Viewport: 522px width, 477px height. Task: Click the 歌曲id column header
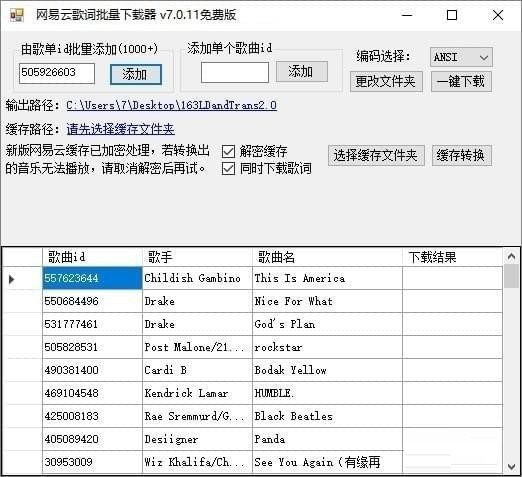(92, 257)
